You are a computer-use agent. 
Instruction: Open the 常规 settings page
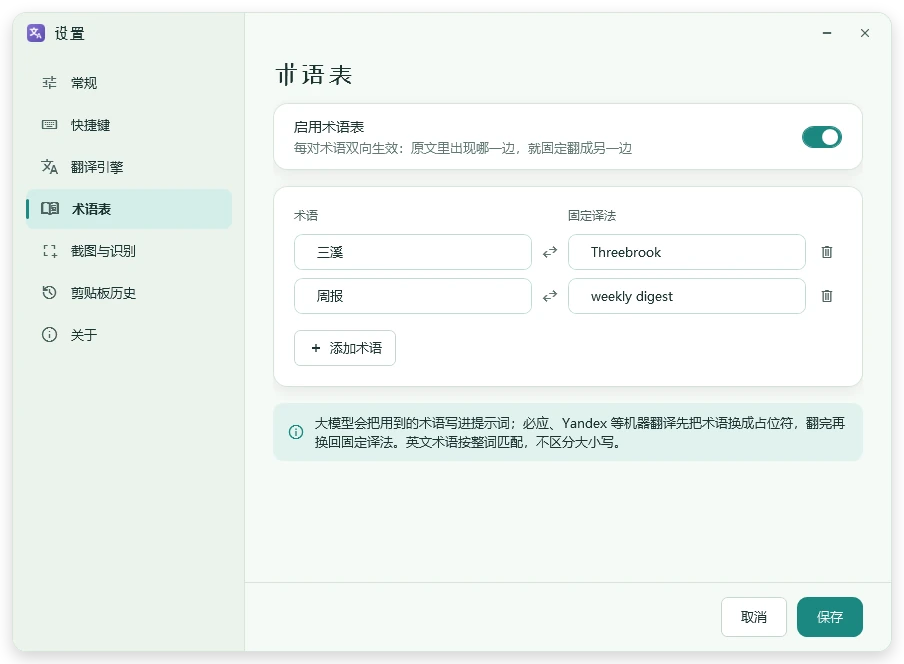(x=129, y=83)
